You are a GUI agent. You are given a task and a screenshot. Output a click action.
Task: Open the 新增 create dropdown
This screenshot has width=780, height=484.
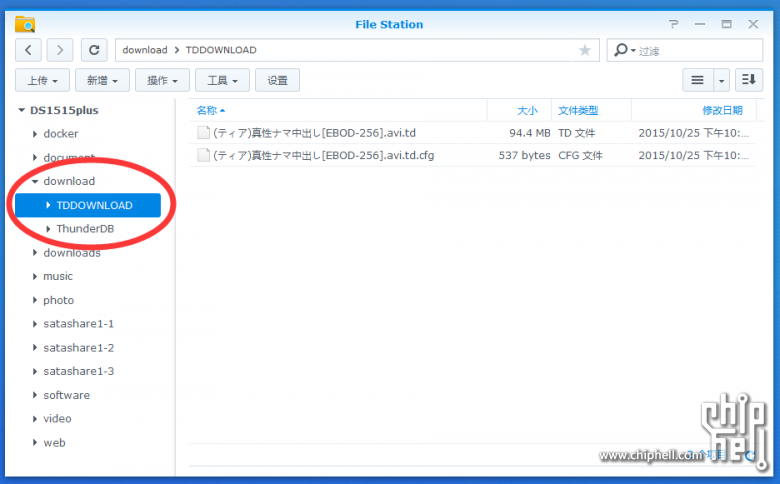(x=102, y=80)
